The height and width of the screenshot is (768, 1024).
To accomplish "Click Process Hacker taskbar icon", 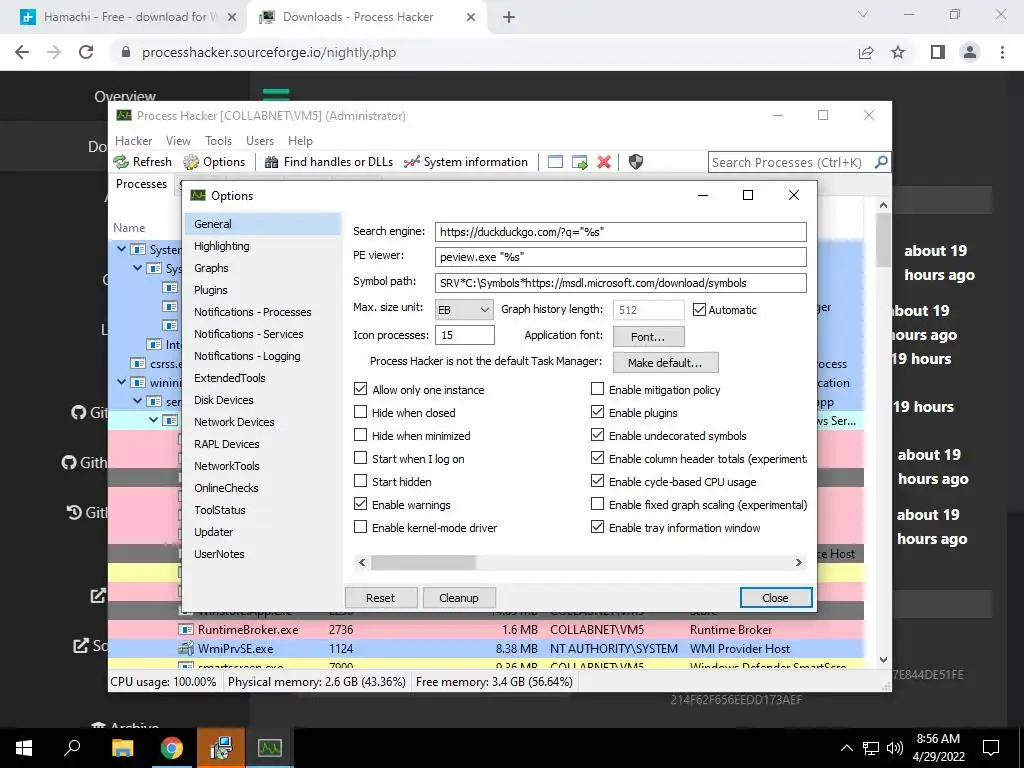I will pyautogui.click(x=270, y=748).
